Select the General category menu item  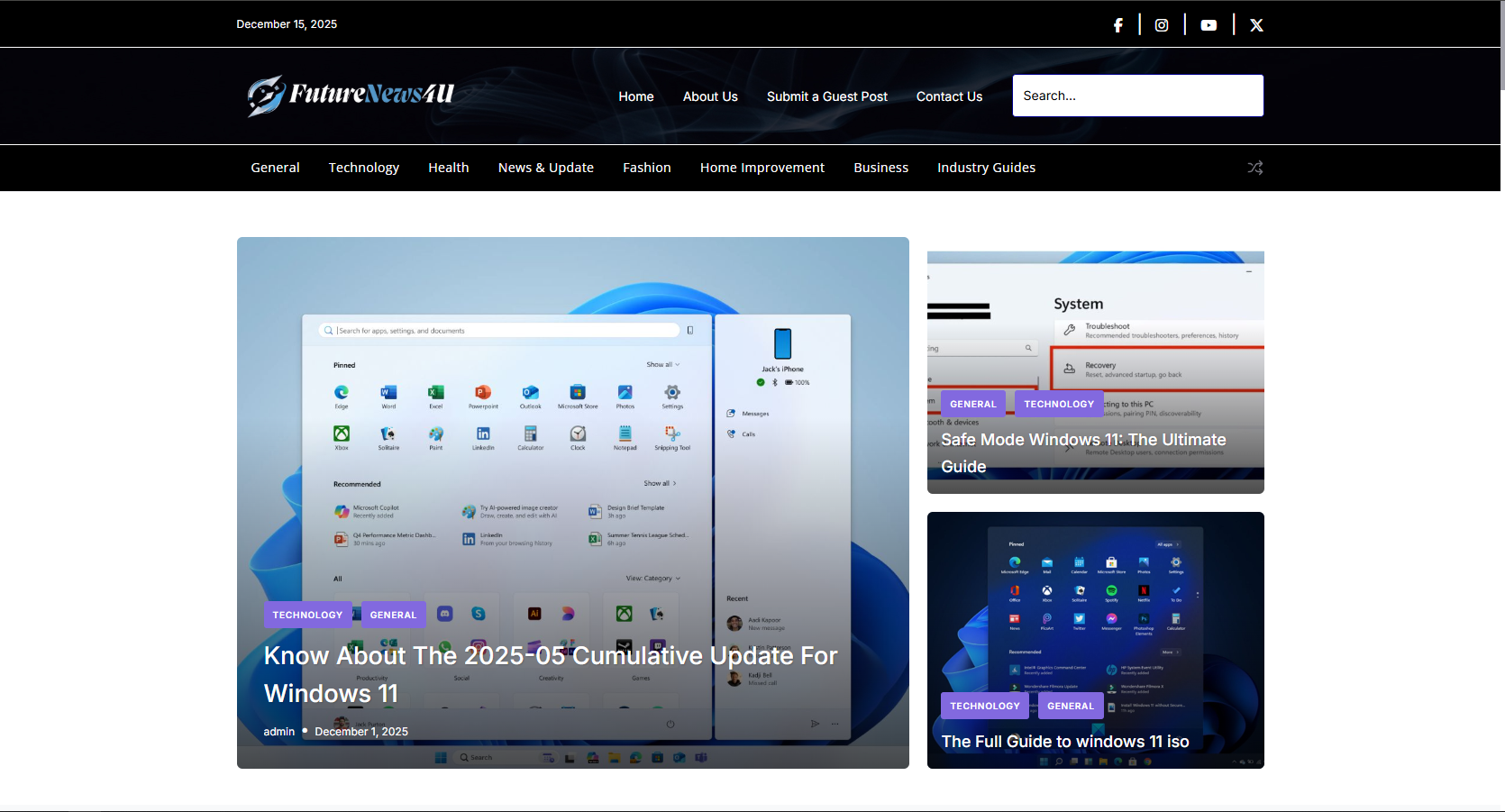[x=275, y=168]
